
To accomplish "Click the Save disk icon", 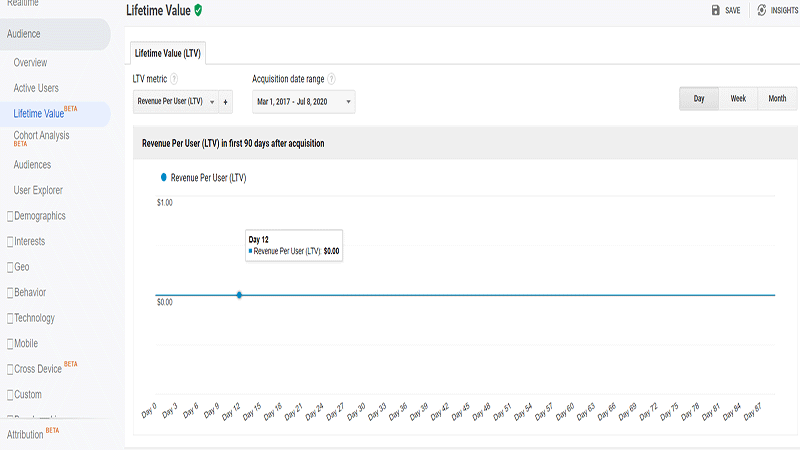I will 715,10.
